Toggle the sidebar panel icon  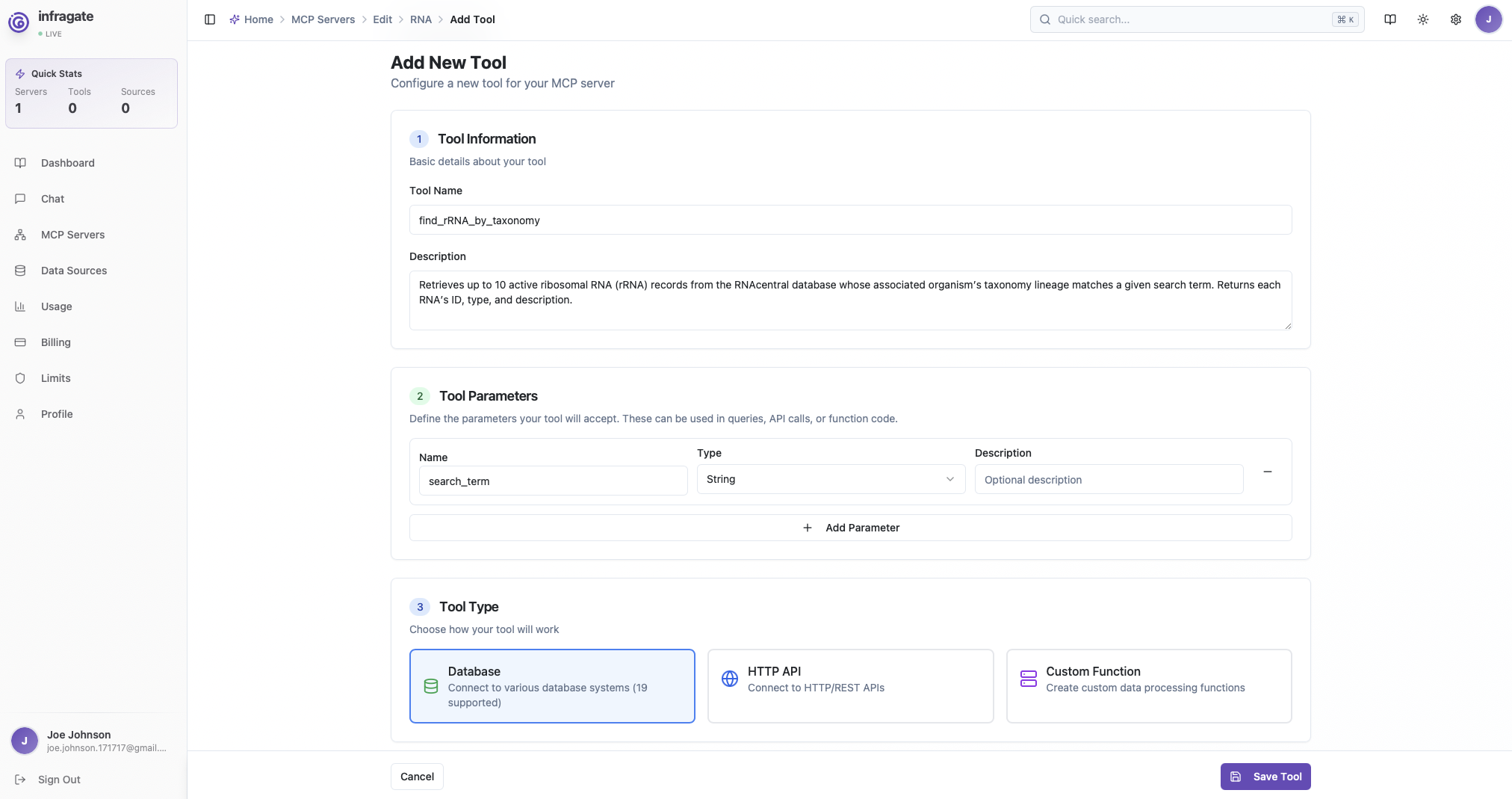point(210,19)
